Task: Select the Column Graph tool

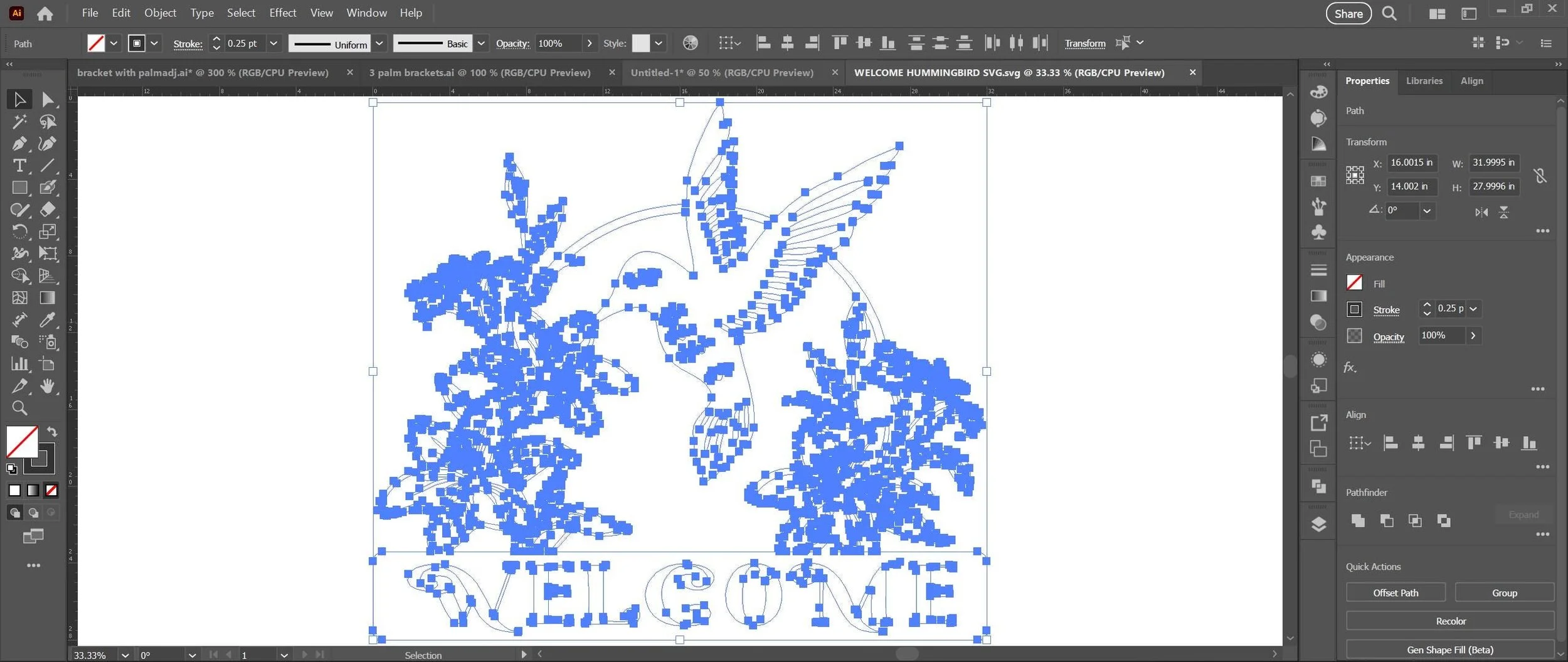Action: [x=19, y=364]
